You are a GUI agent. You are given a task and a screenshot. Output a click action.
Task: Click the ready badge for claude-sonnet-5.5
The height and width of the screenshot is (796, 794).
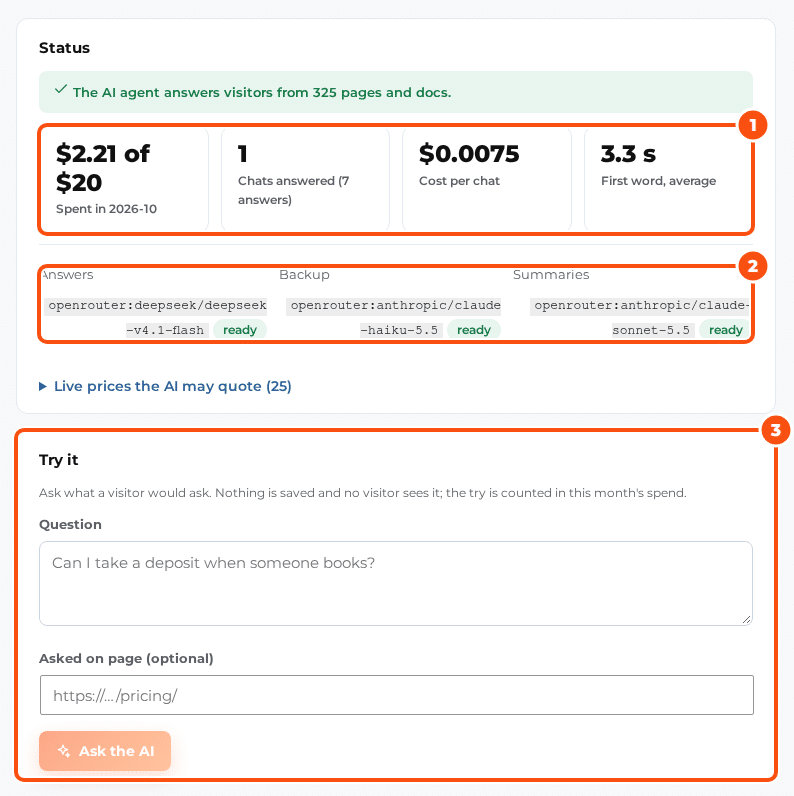[x=725, y=330]
